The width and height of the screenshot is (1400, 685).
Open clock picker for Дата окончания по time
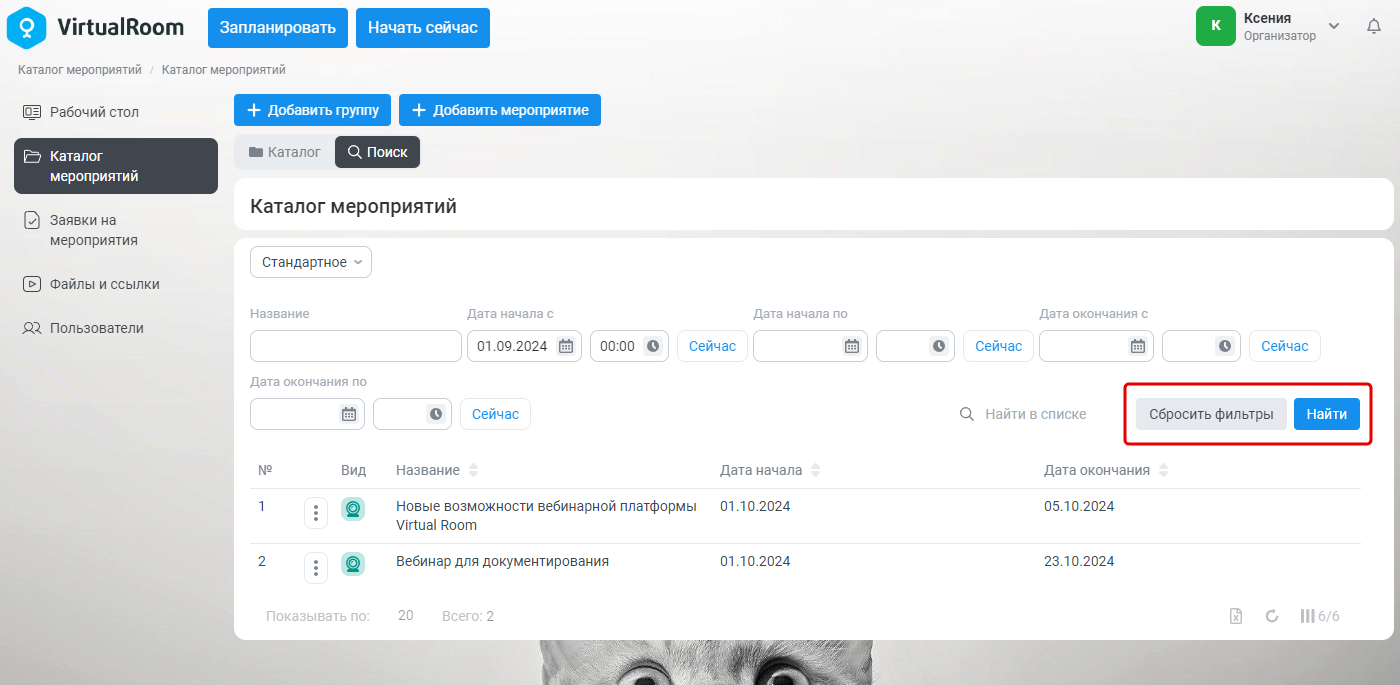click(436, 414)
